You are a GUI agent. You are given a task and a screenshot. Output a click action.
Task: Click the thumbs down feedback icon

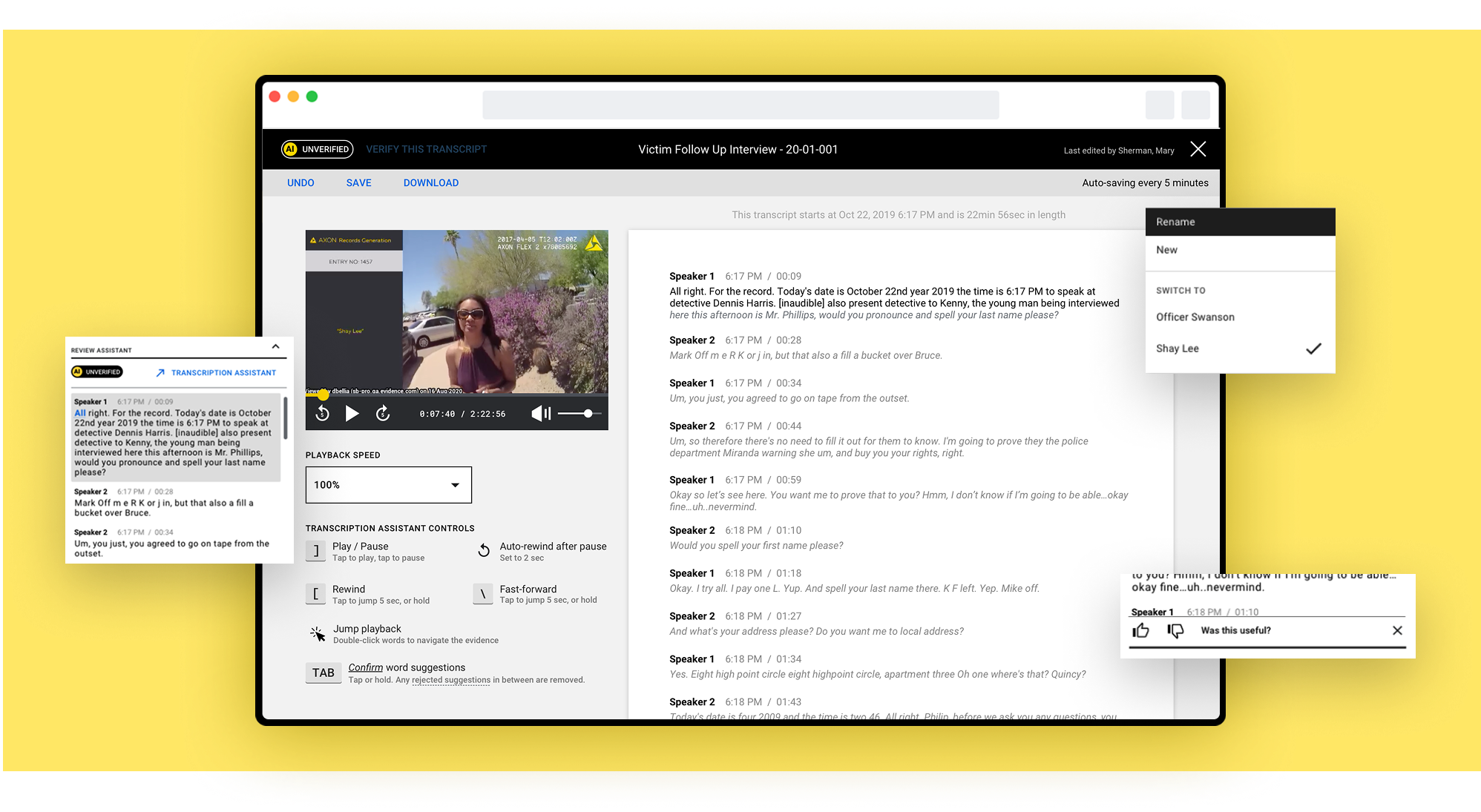(1175, 630)
